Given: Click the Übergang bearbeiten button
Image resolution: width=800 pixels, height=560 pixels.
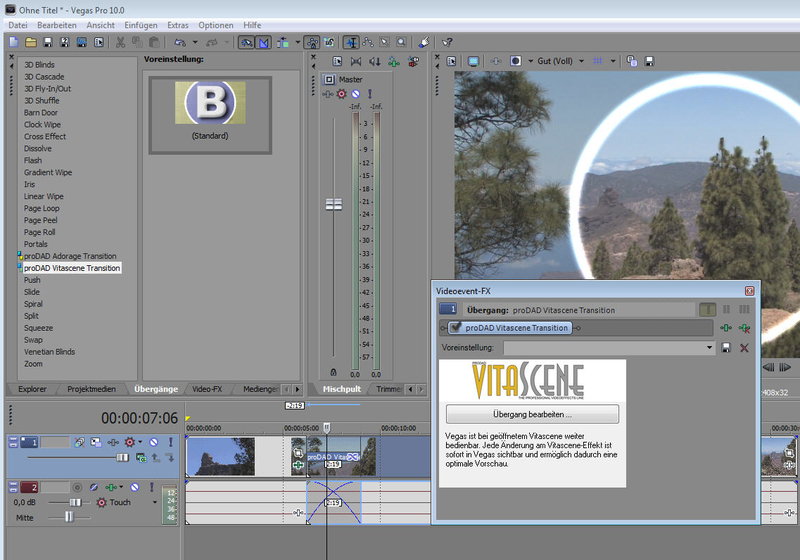Looking at the screenshot, I should (532, 414).
